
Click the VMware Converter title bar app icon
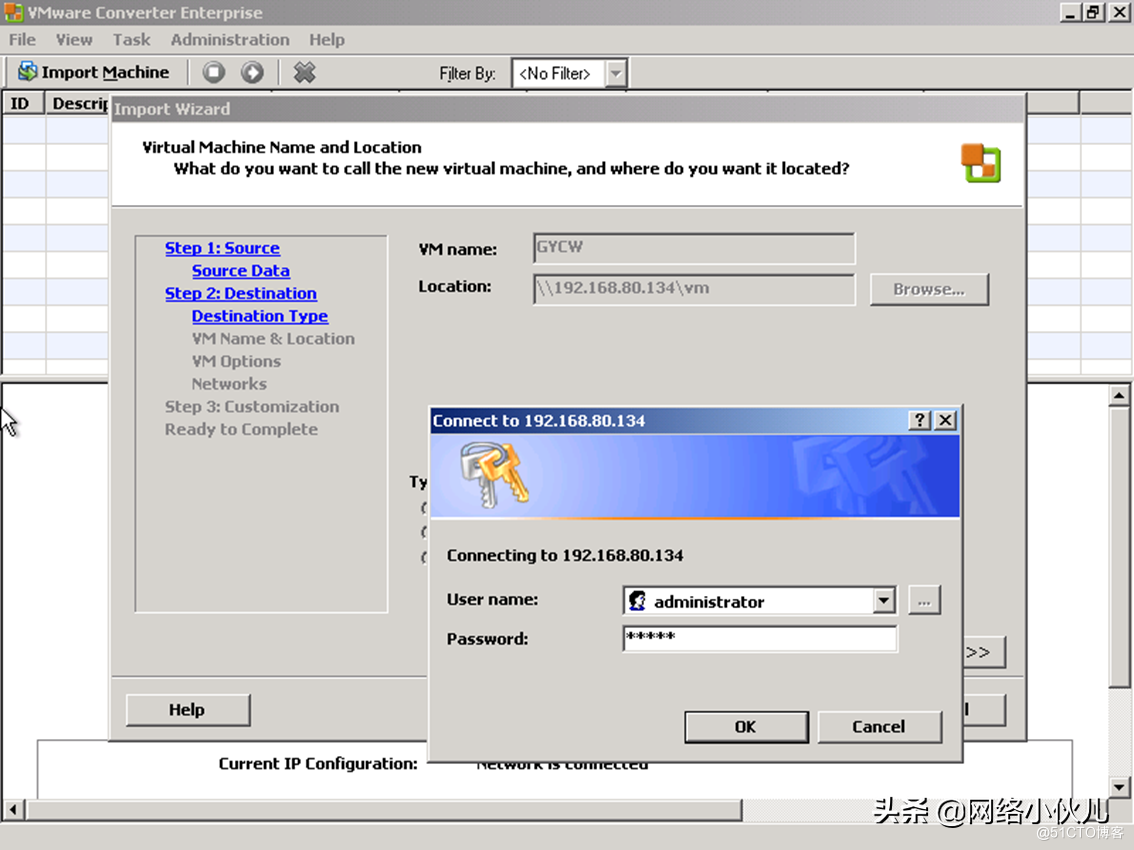tap(13, 12)
